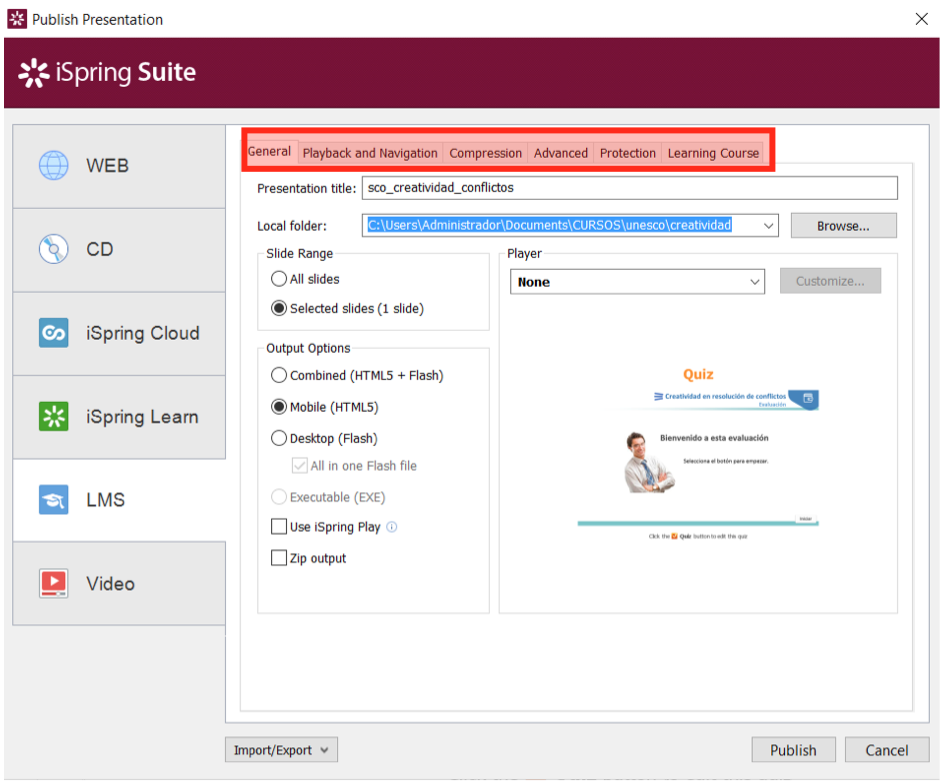The width and height of the screenshot is (943, 784).
Task: Choose the Video play icon
Action: click(54, 583)
